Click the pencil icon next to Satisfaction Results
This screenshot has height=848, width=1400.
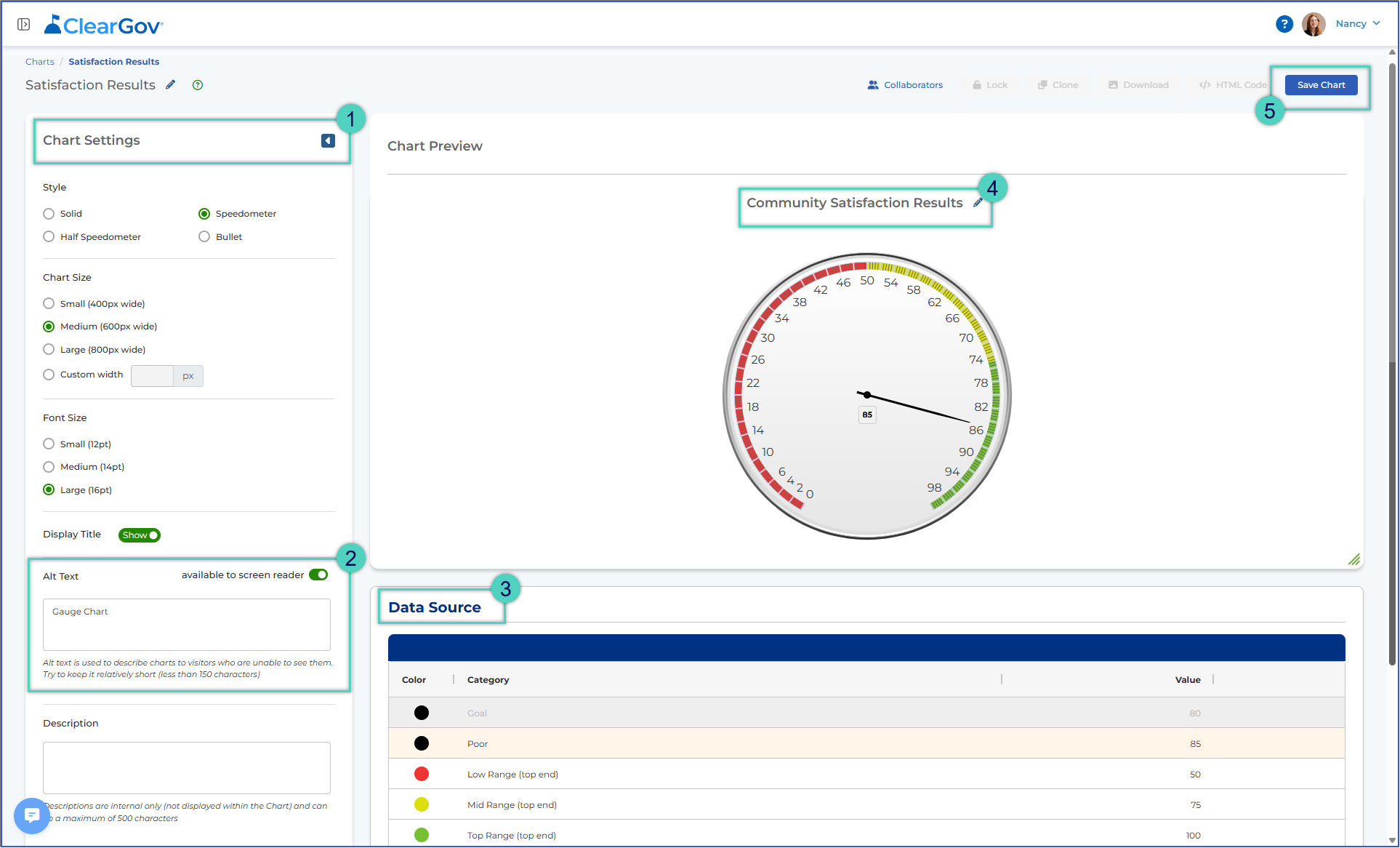pyautogui.click(x=171, y=84)
